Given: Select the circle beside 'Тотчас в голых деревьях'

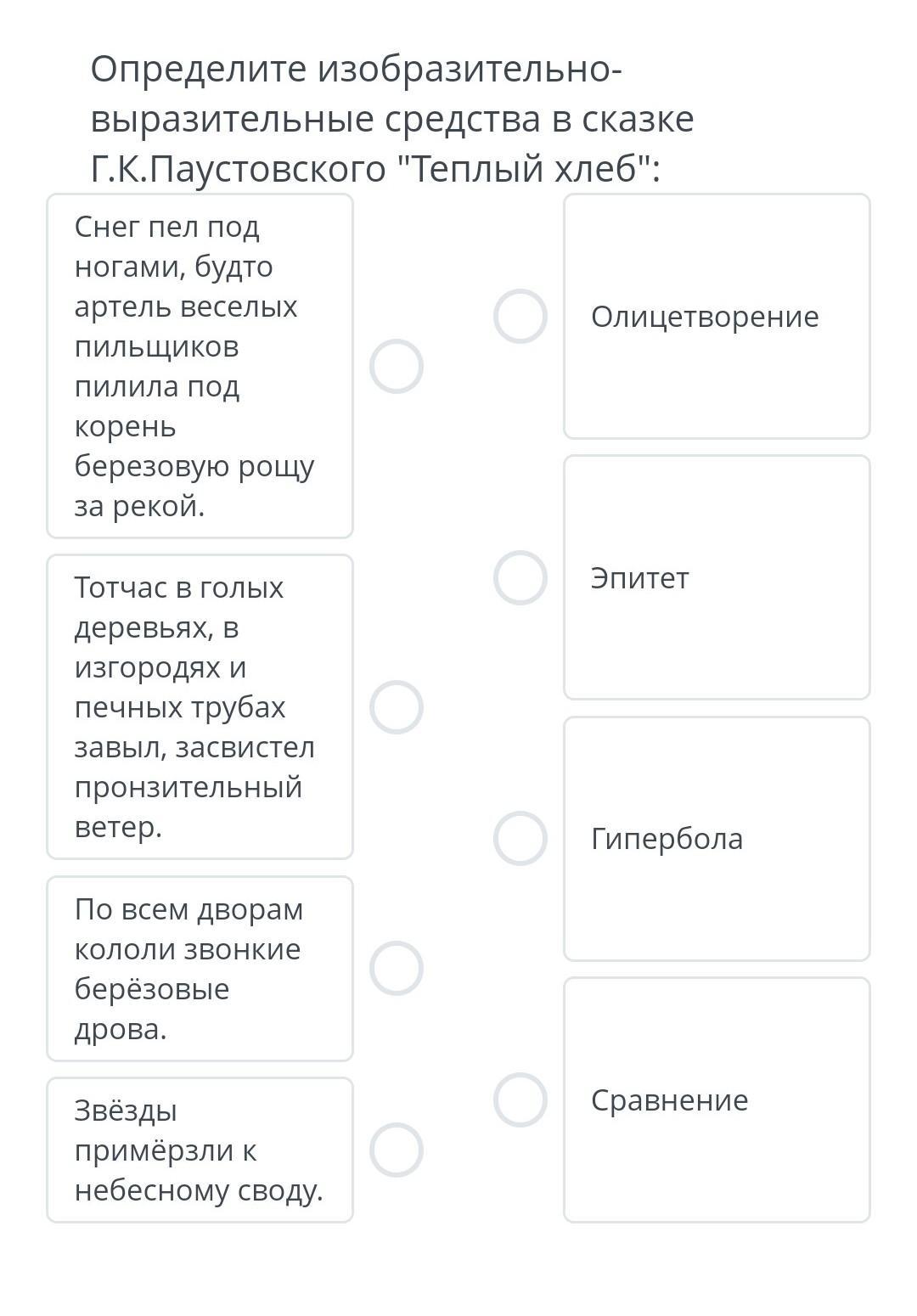Looking at the screenshot, I should pyautogui.click(x=397, y=707).
